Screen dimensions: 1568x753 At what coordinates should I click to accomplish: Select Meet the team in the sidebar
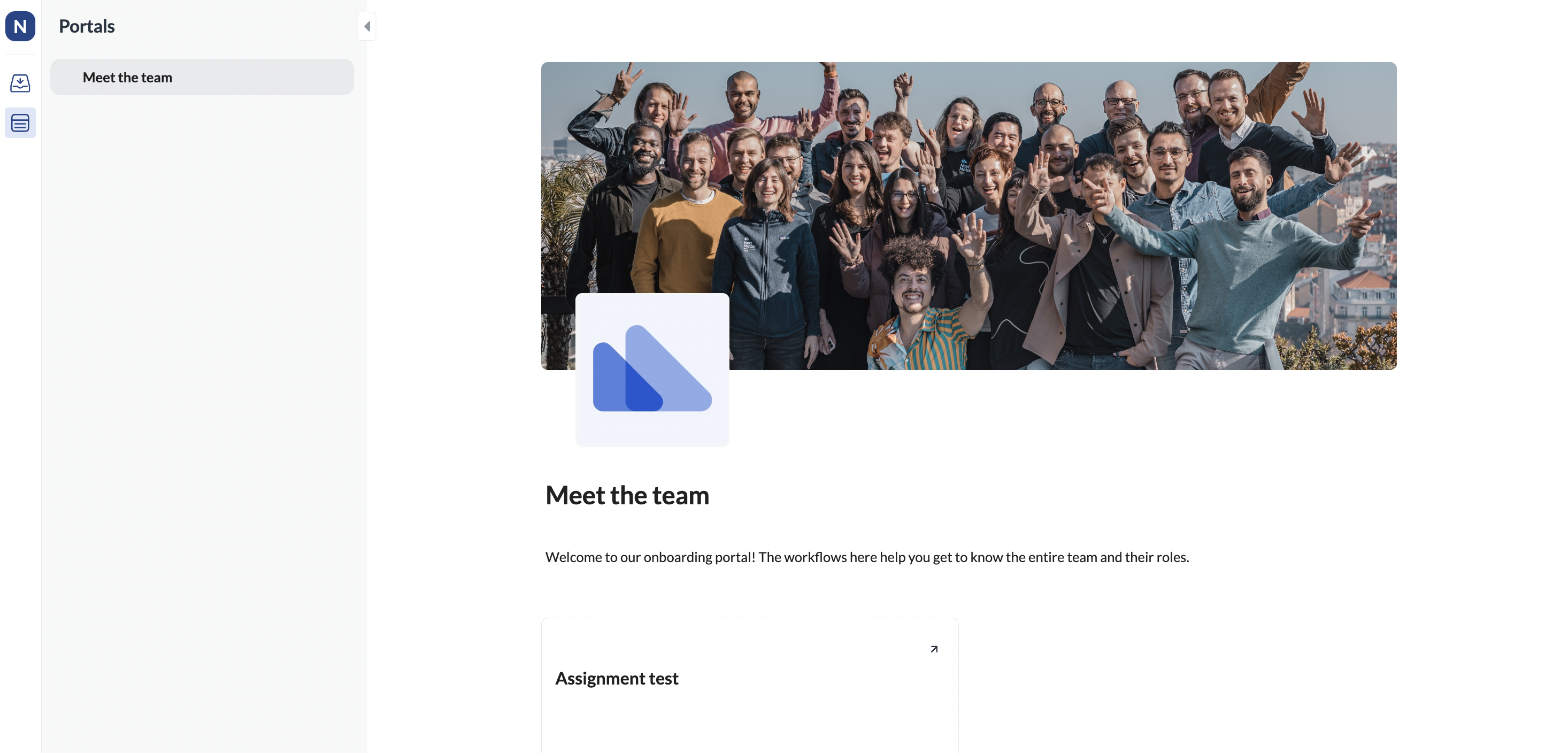point(202,78)
